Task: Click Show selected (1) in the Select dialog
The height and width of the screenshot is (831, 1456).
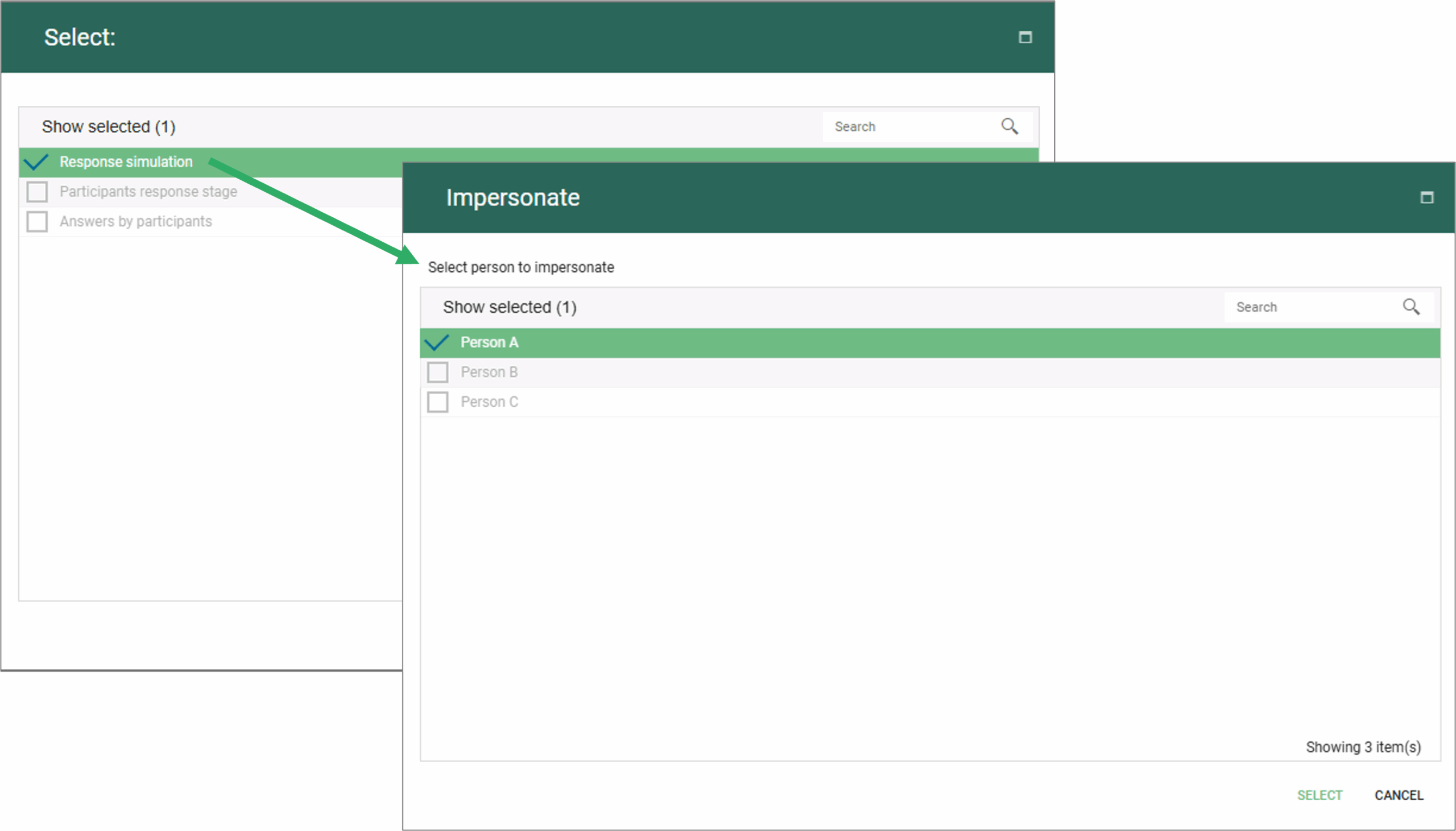Action: [109, 127]
